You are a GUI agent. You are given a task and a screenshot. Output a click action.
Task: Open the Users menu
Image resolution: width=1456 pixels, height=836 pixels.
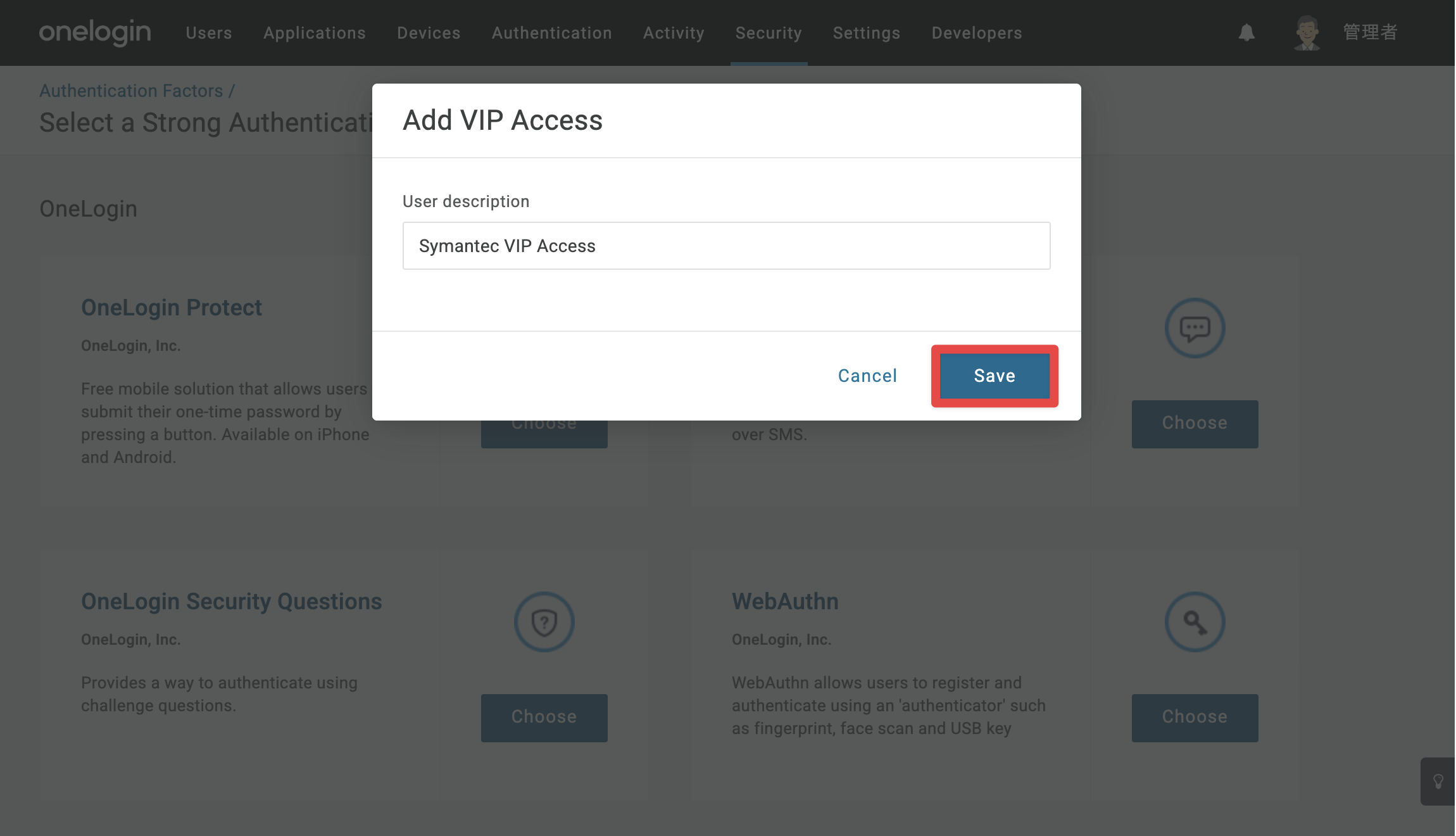pyautogui.click(x=209, y=33)
